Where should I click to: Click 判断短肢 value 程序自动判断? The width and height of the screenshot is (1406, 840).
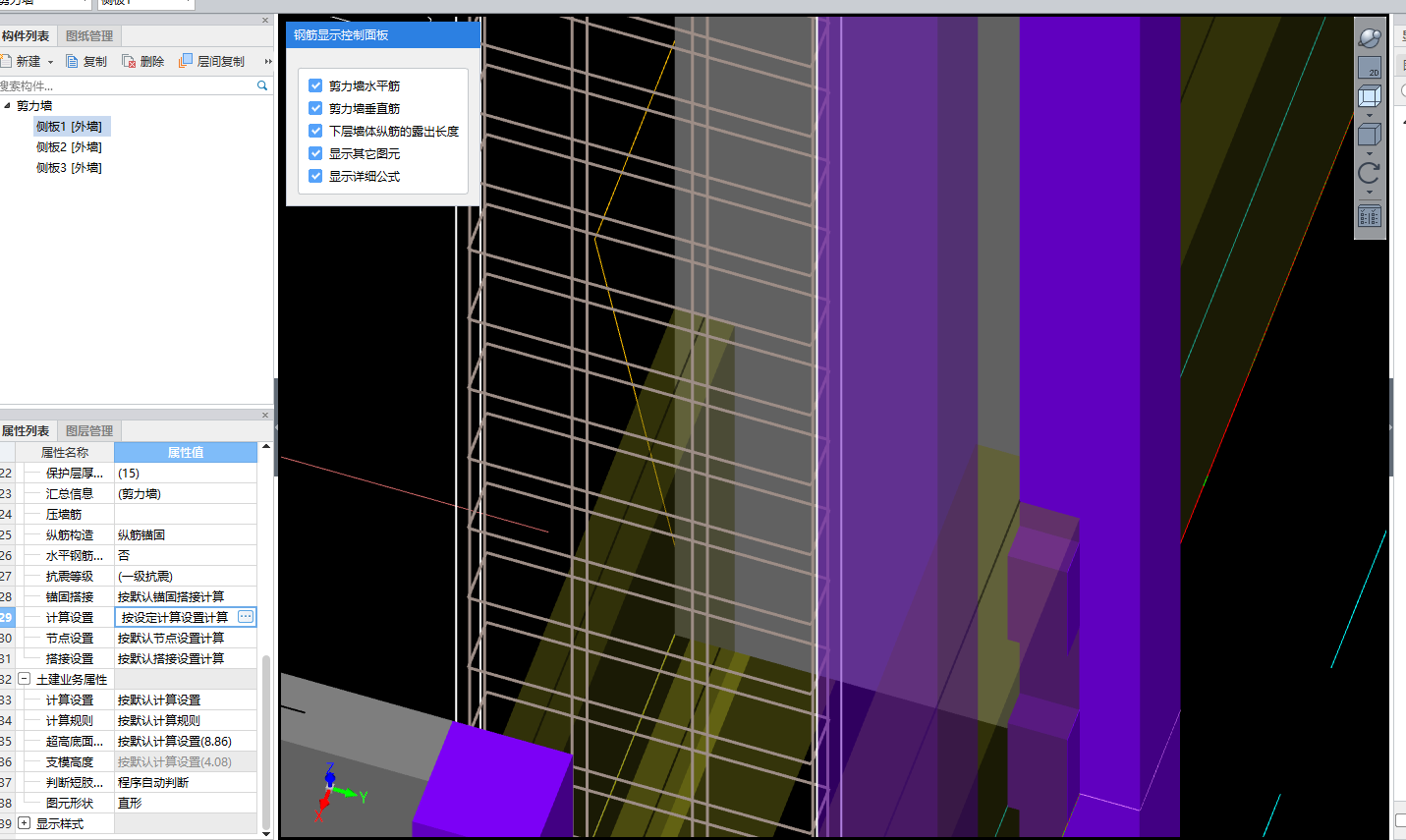tap(186, 782)
